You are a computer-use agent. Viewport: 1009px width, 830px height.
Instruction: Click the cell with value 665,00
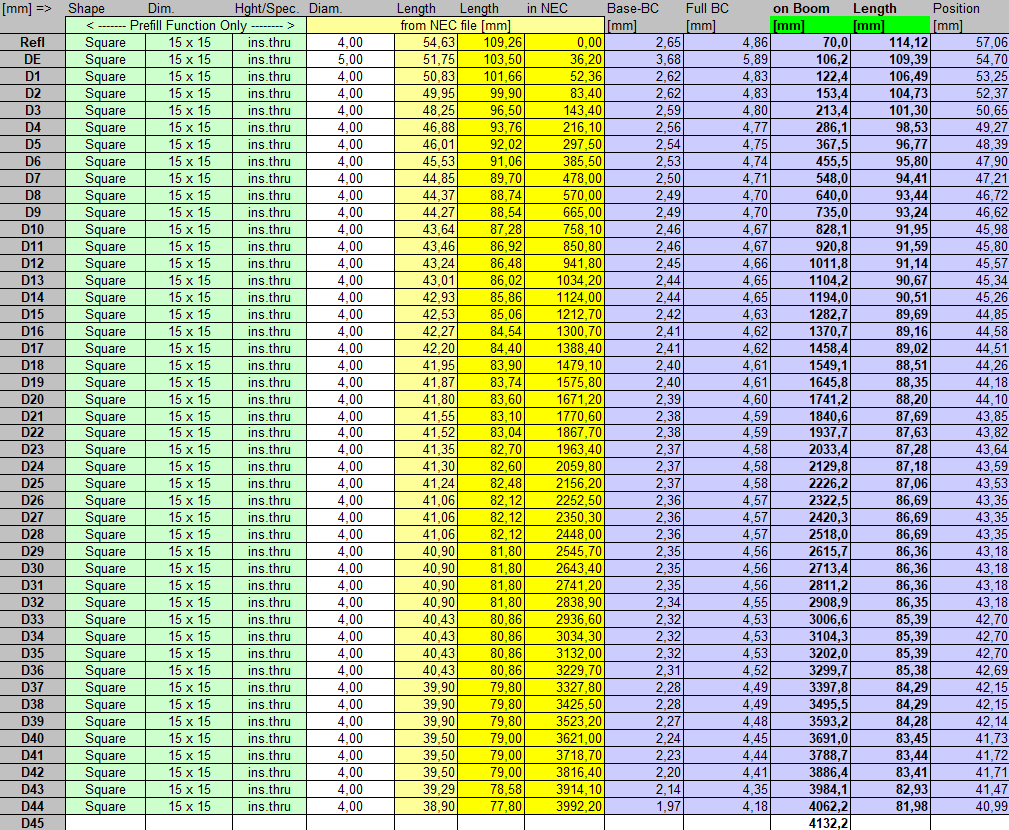(x=564, y=213)
